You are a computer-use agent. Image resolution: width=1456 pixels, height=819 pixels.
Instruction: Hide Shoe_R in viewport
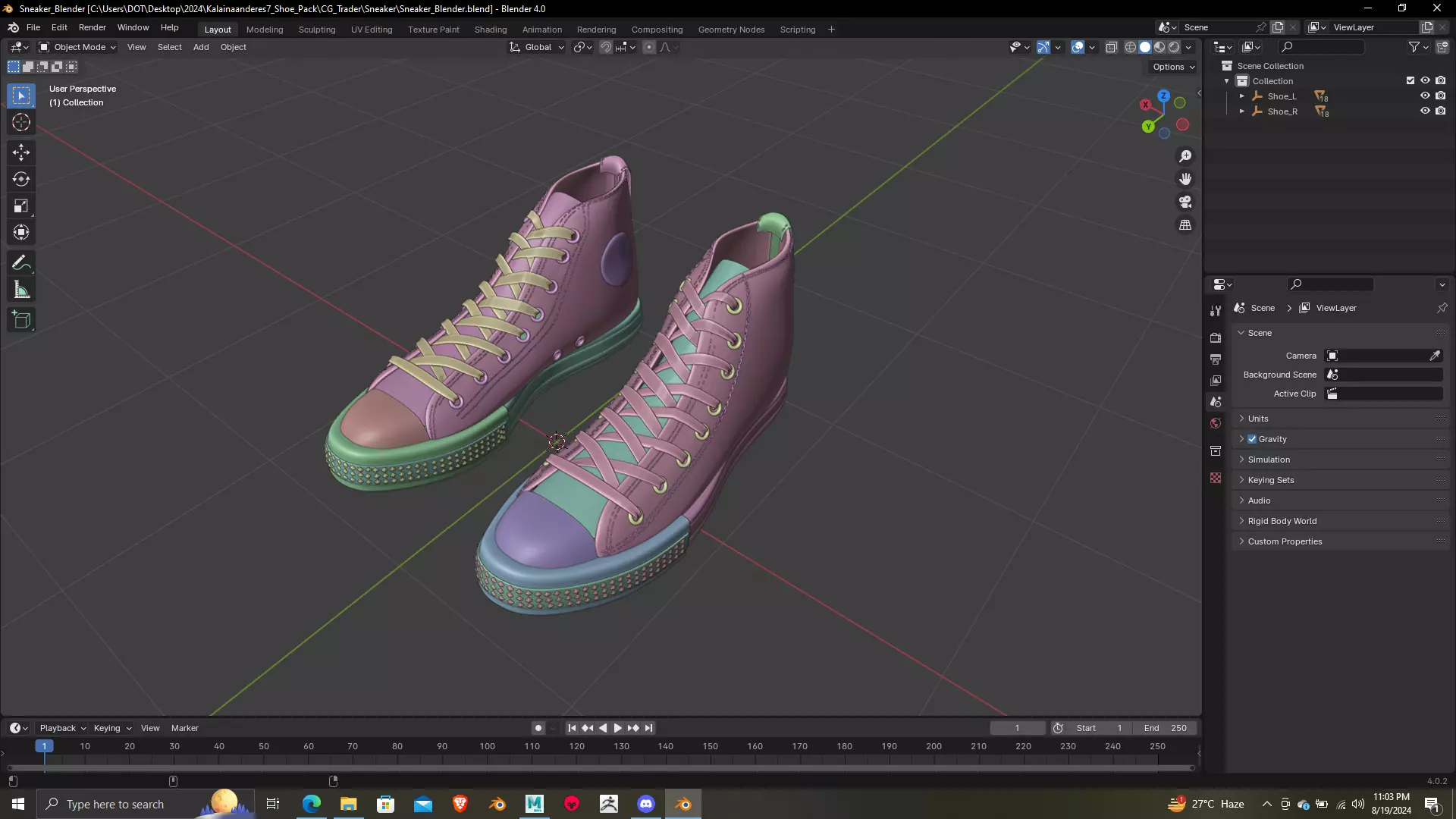(x=1425, y=111)
